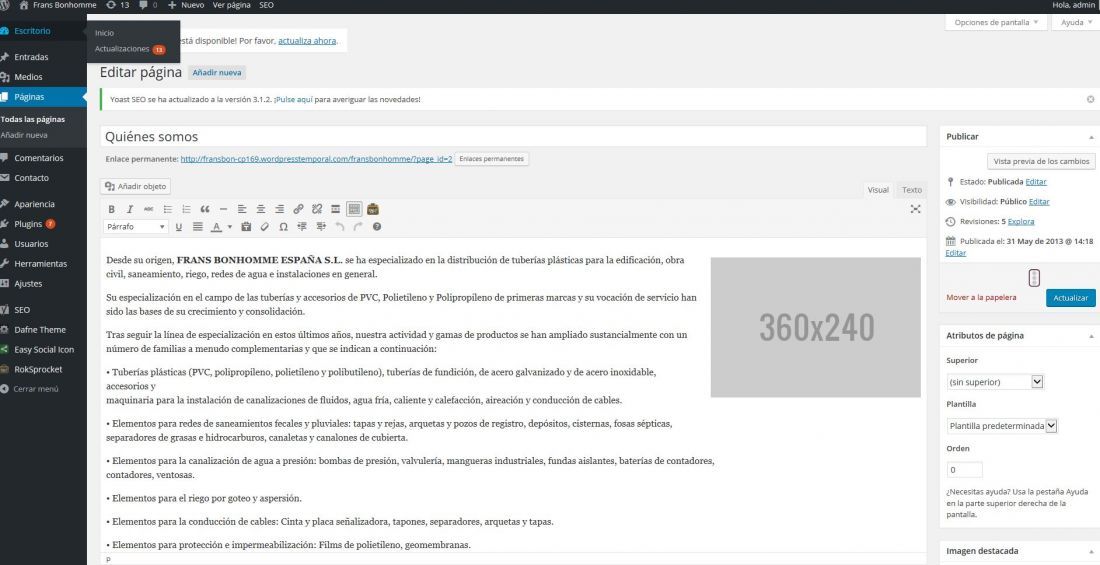
Task: Collapse the Imagen destacada panel
Action: click(x=1090, y=551)
